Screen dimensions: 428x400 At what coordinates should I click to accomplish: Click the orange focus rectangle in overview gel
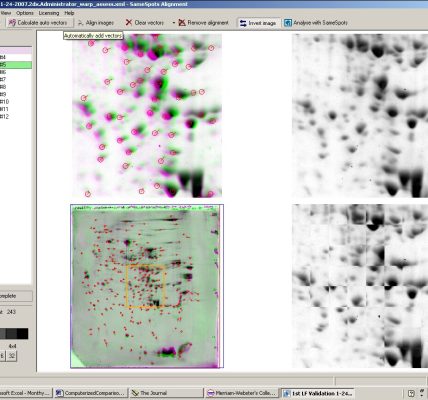click(146, 286)
